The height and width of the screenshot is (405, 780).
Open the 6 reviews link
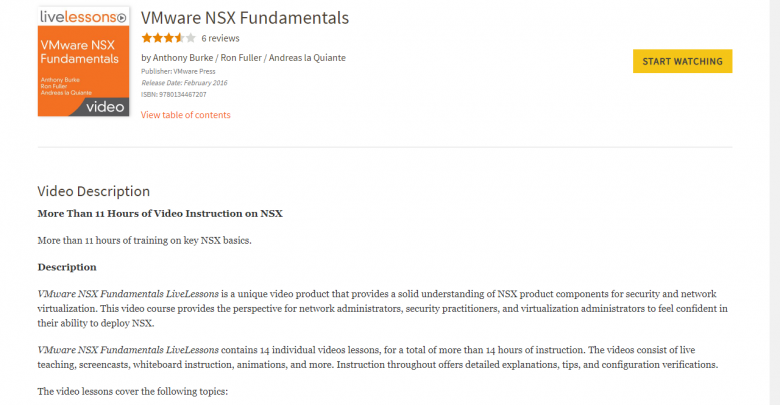coord(220,38)
